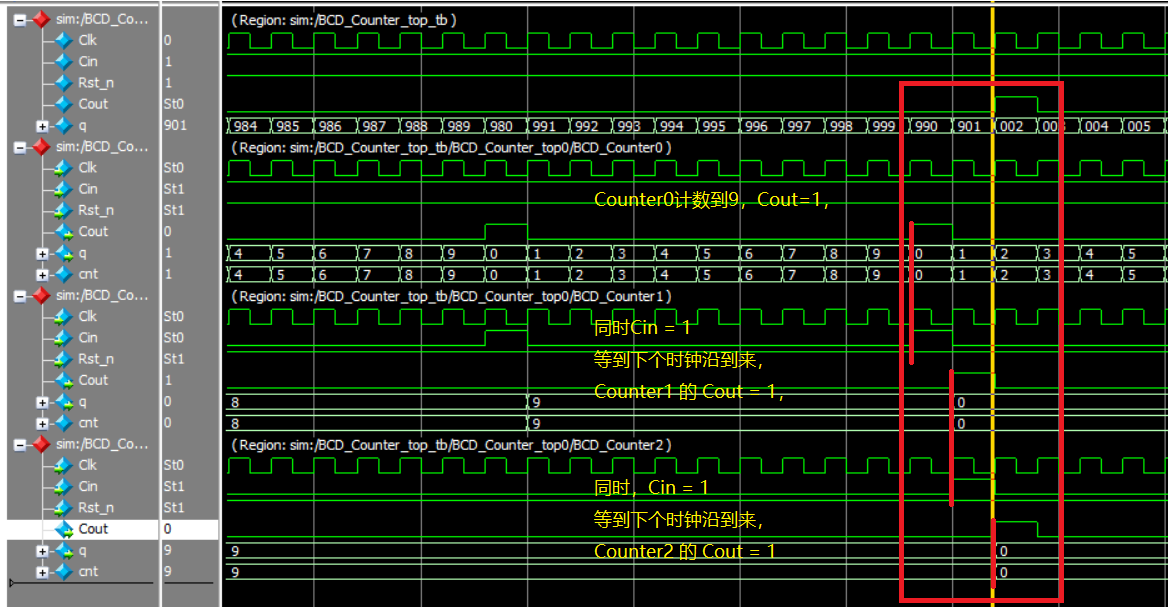Collapse the BCD_Counter2 signal group

tap(20, 445)
